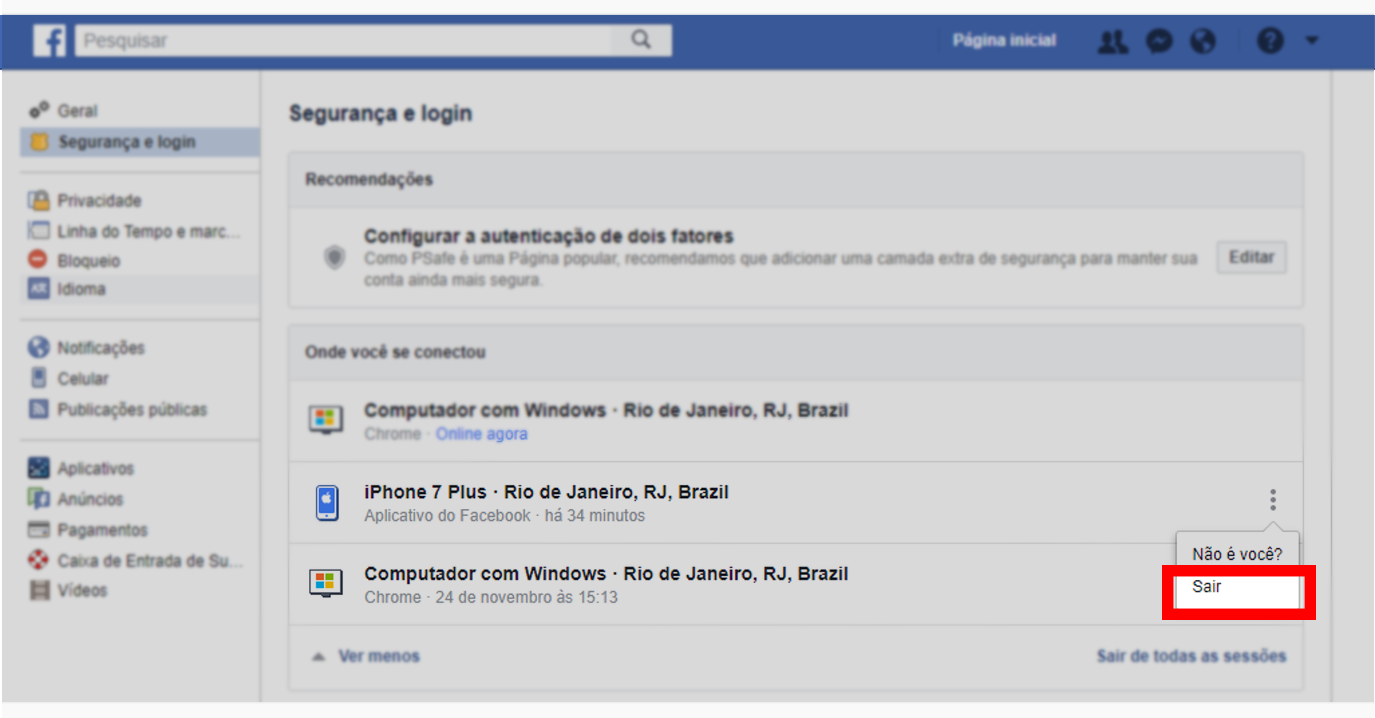Open the Messenger icon in top bar

(1159, 41)
